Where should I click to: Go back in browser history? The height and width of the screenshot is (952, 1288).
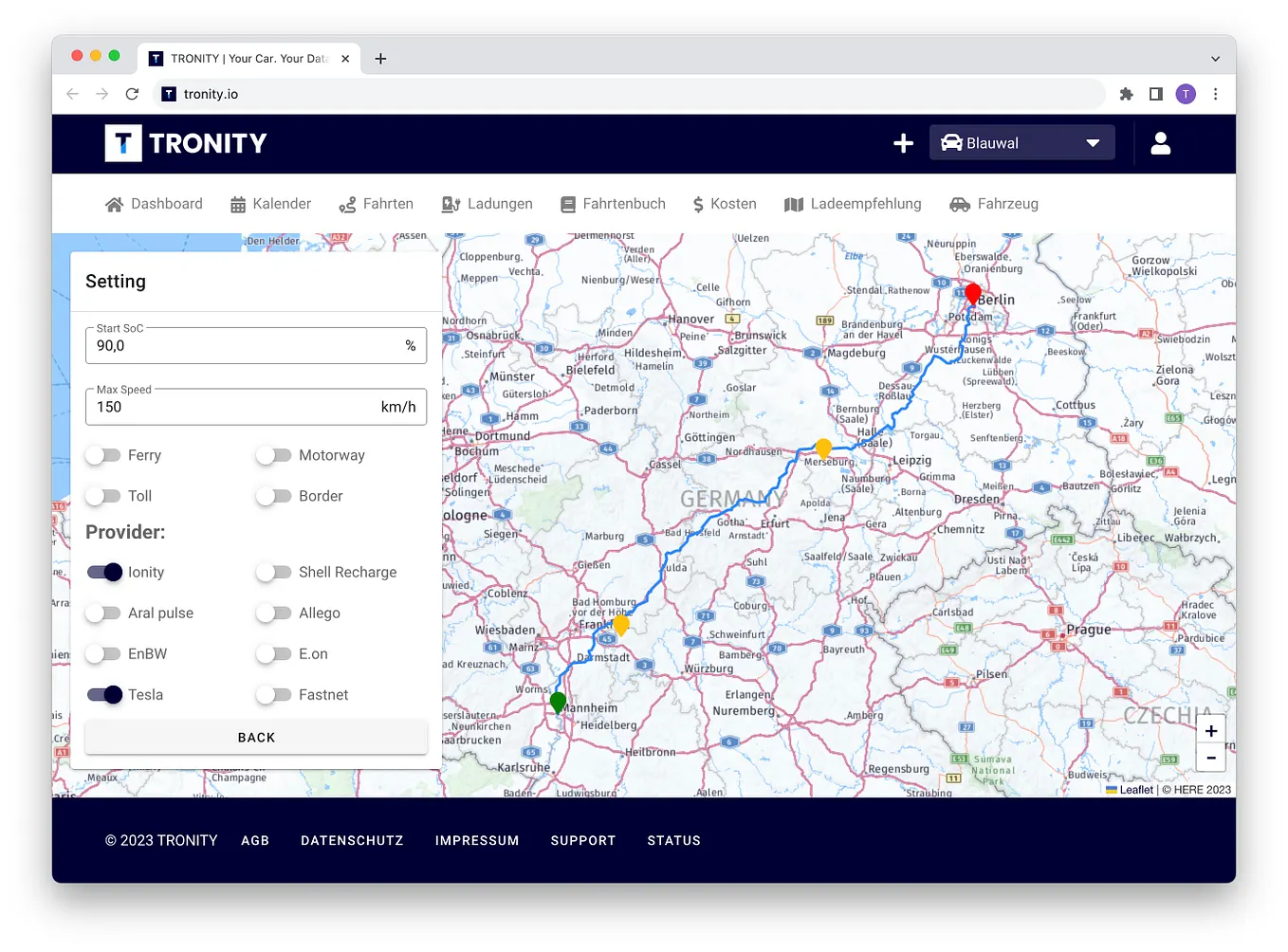73,94
